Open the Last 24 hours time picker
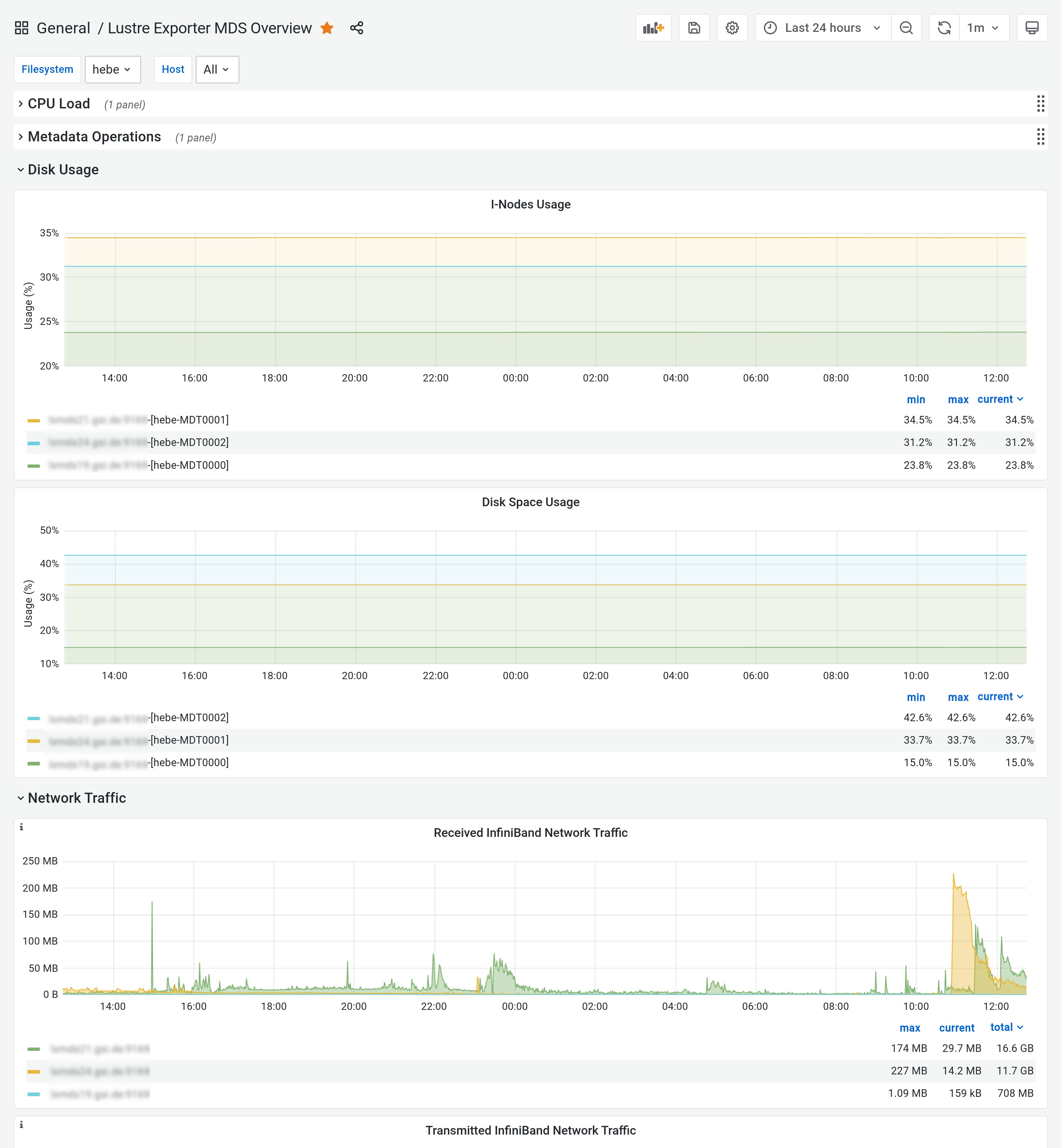1061x1148 pixels. [x=823, y=28]
